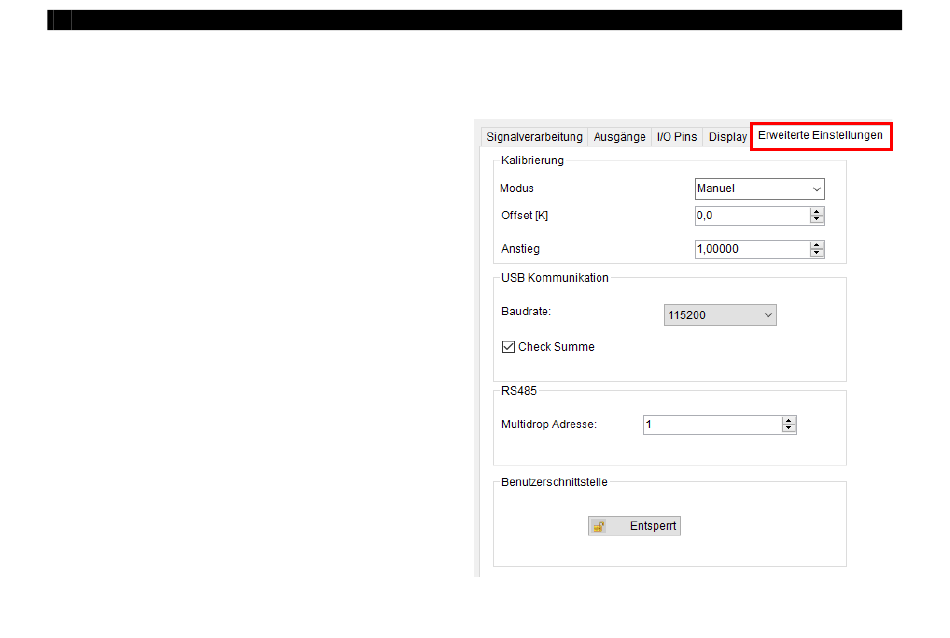Screen dimensions: 950x638
Task: Click the Anstieg label
Action: tap(520, 249)
